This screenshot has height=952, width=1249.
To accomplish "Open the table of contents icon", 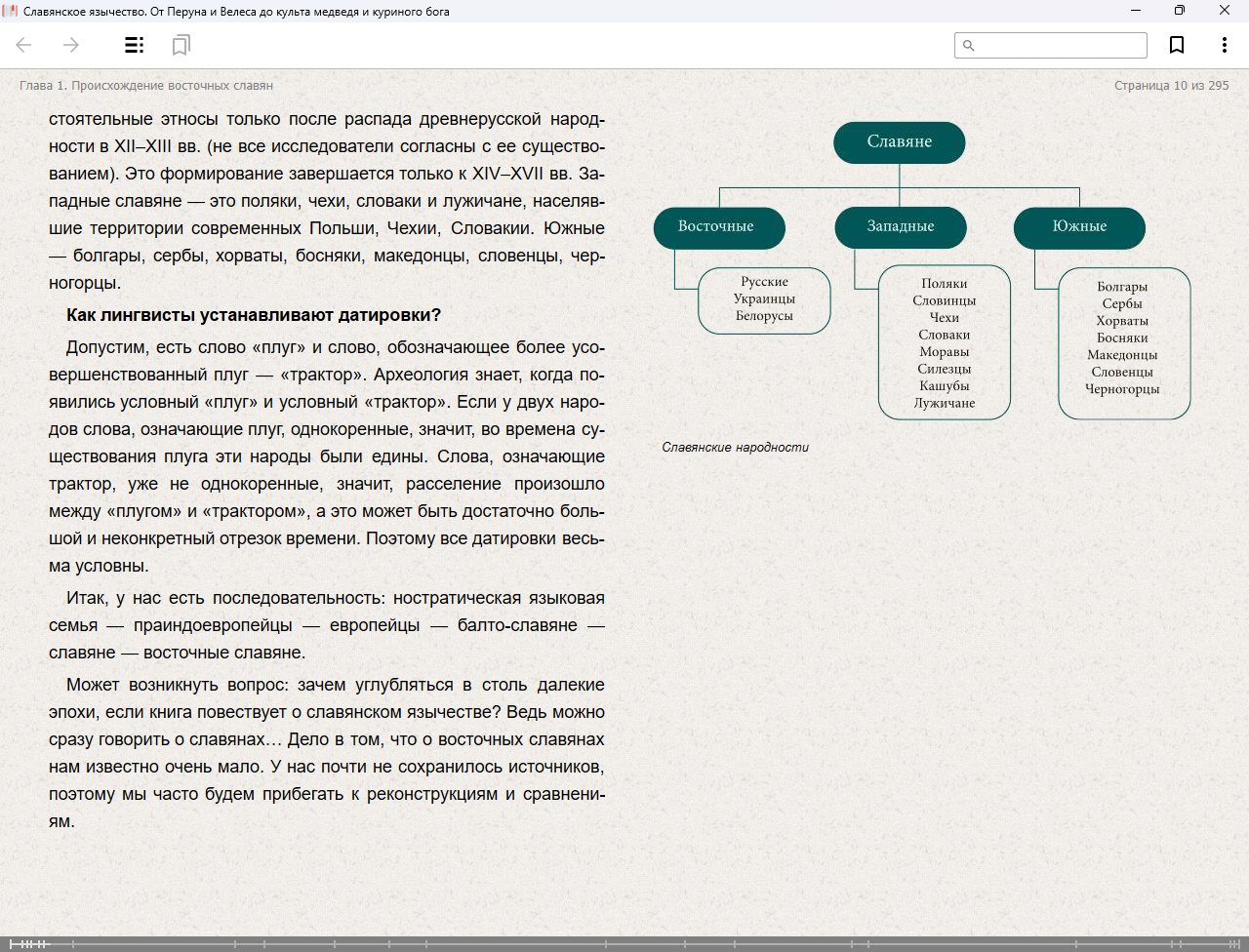I will 134,45.
